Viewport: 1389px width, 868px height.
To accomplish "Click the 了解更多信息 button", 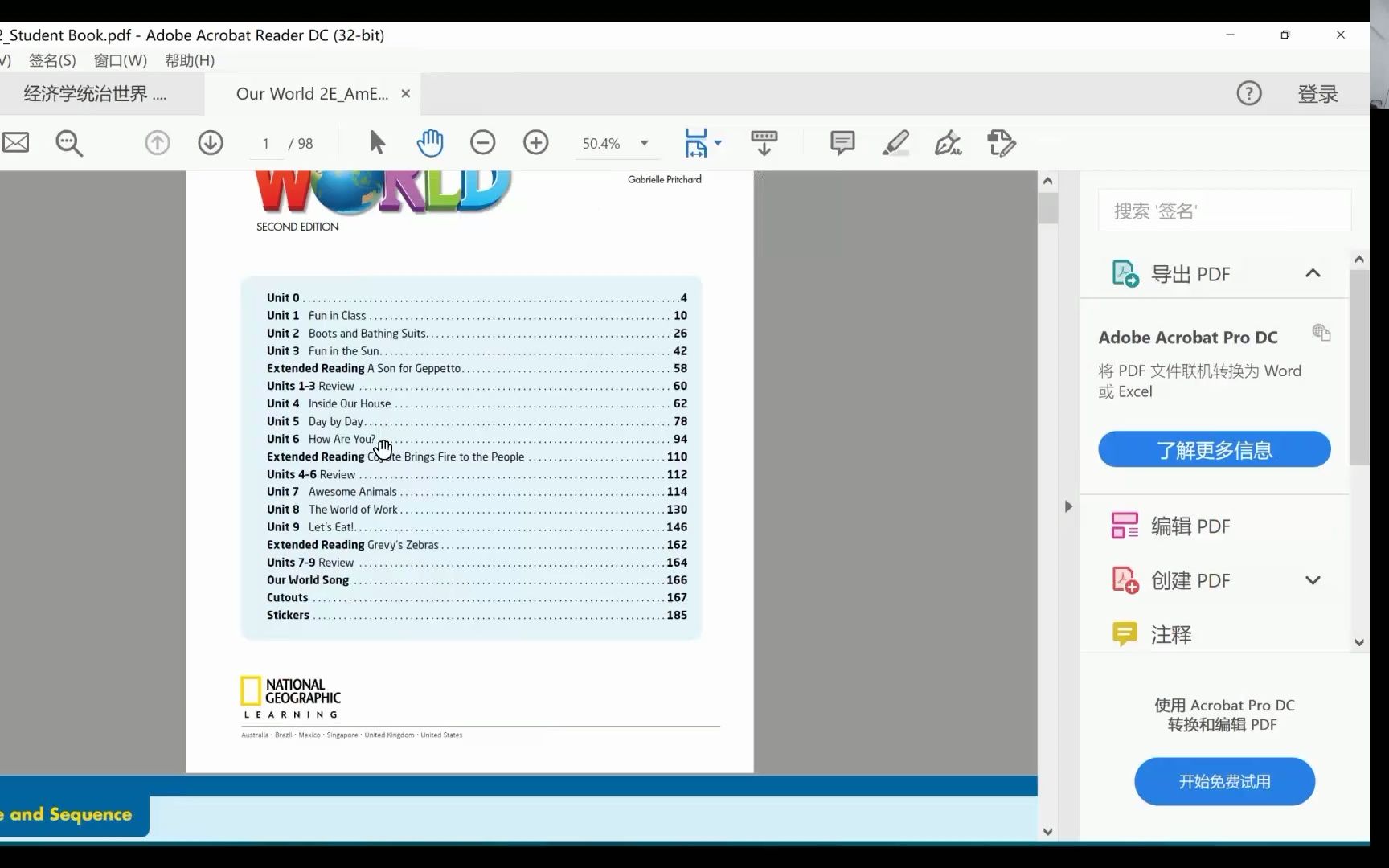I will tap(1214, 449).
